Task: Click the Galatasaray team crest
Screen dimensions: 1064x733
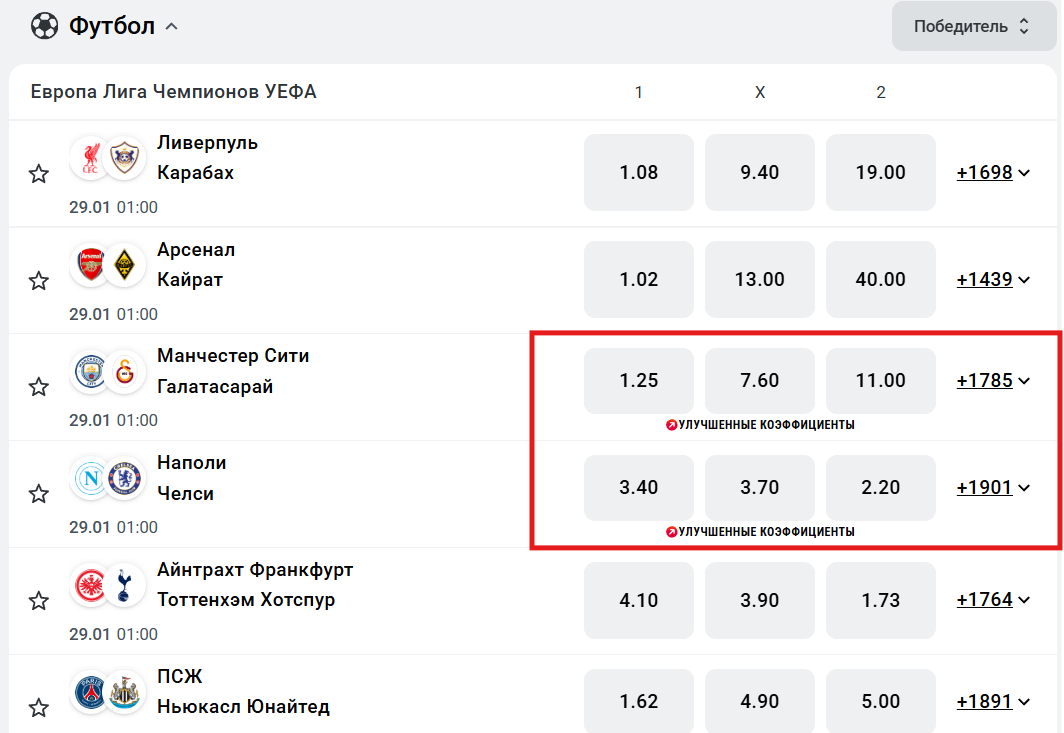Action: (125, 371)
